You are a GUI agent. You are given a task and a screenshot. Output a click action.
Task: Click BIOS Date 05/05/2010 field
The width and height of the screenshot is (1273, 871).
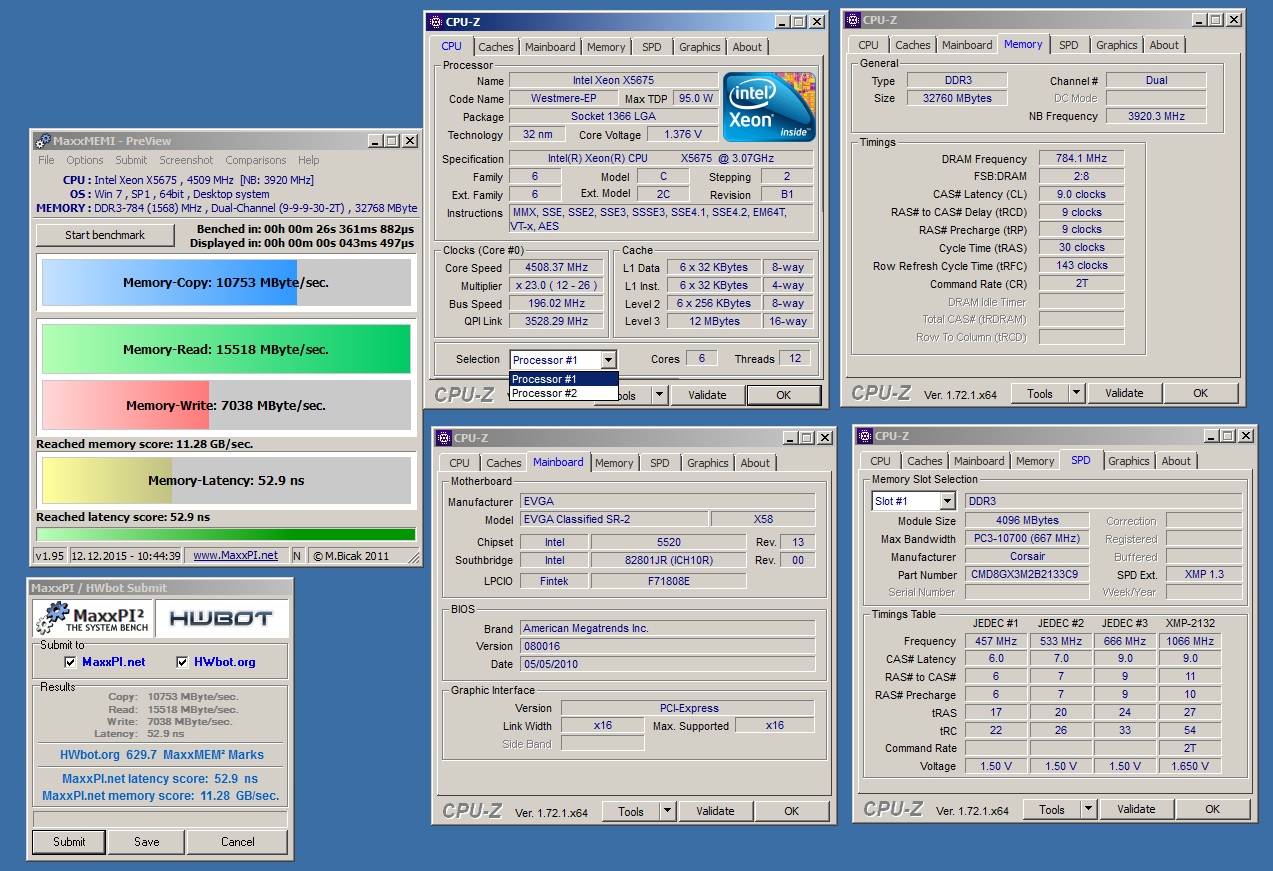point(667,664)
